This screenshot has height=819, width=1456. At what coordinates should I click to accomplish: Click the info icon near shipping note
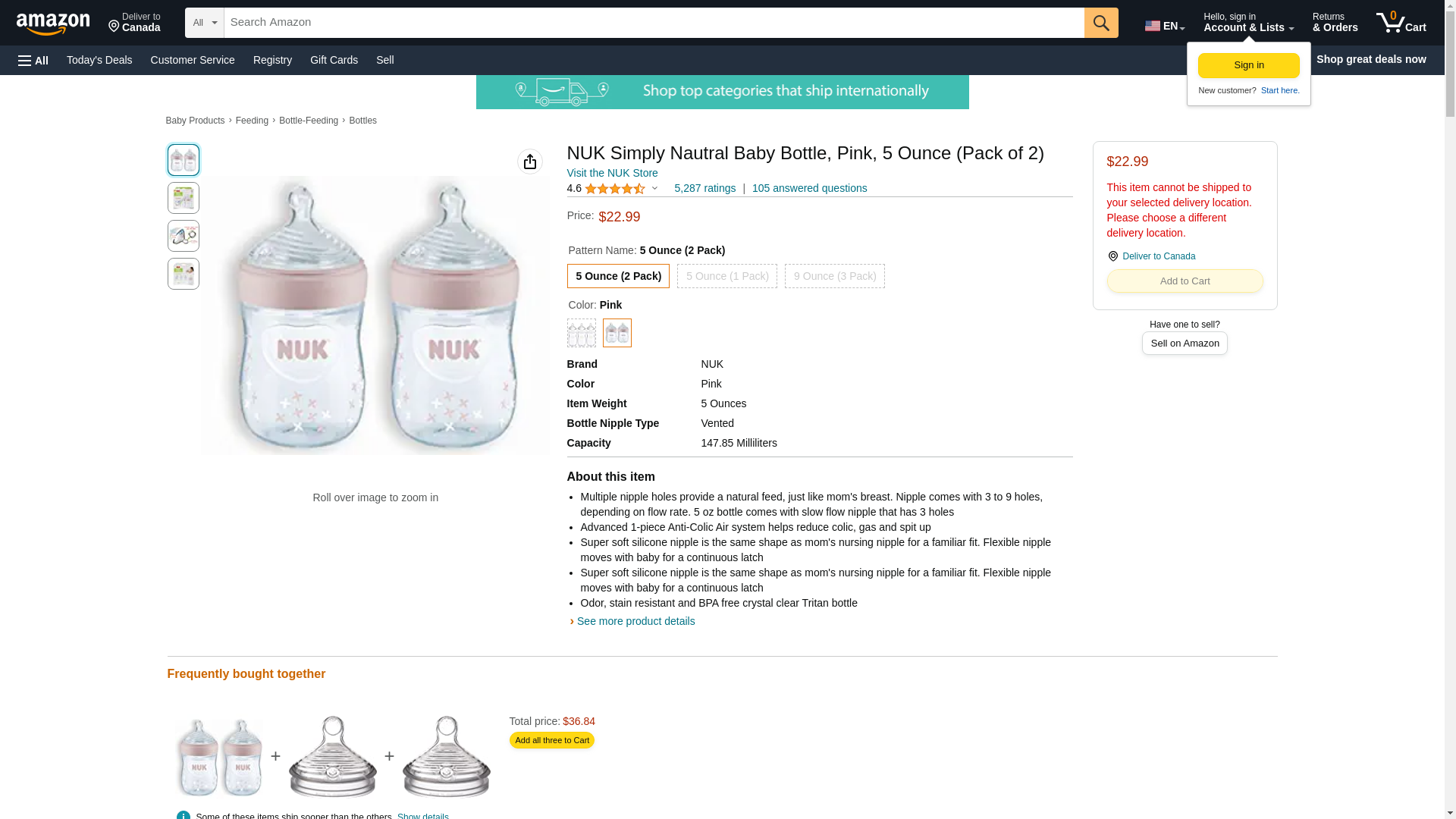click(184, 815)
